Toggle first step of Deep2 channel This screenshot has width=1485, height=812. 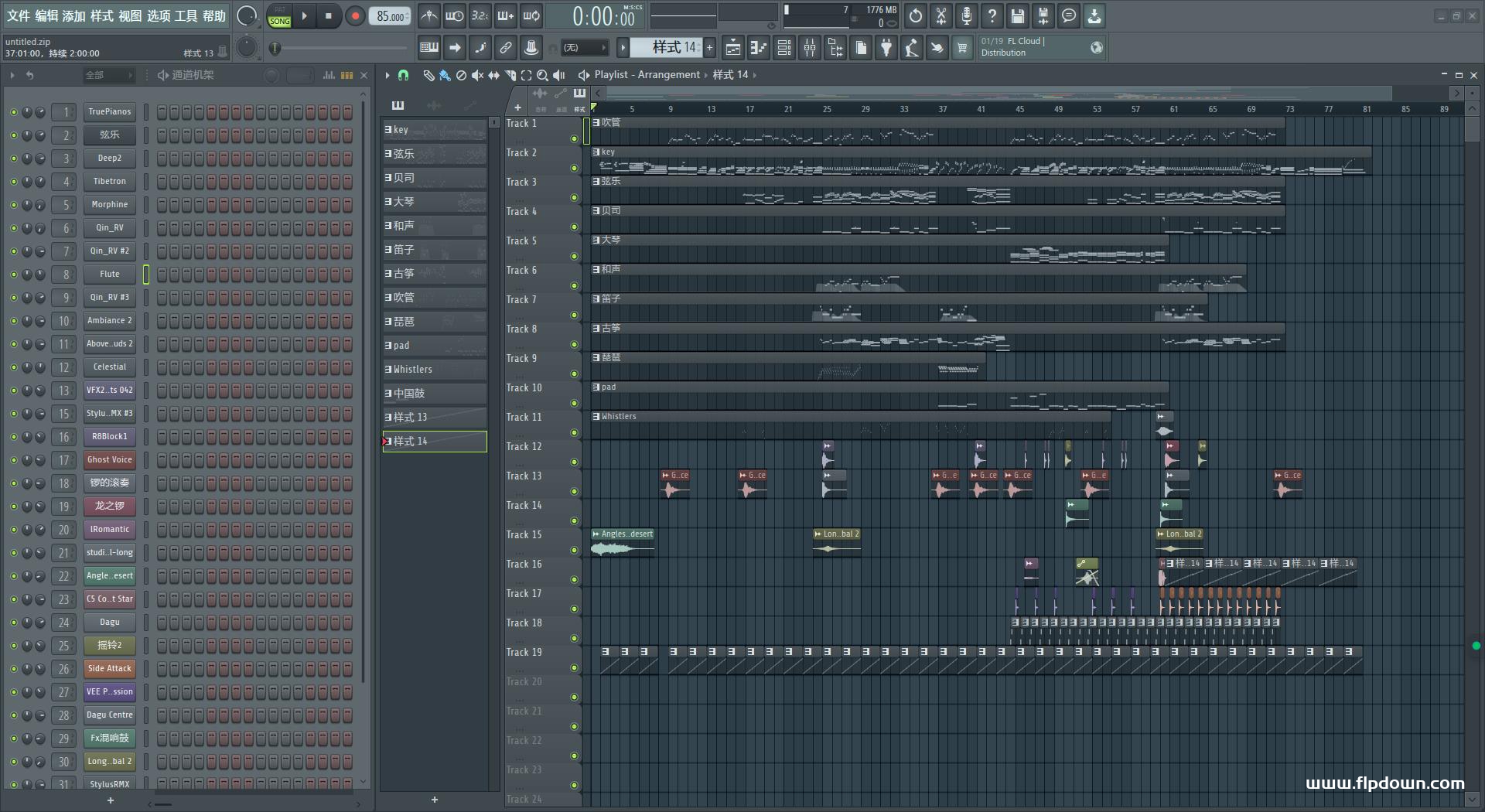click(x=162, y=159)
